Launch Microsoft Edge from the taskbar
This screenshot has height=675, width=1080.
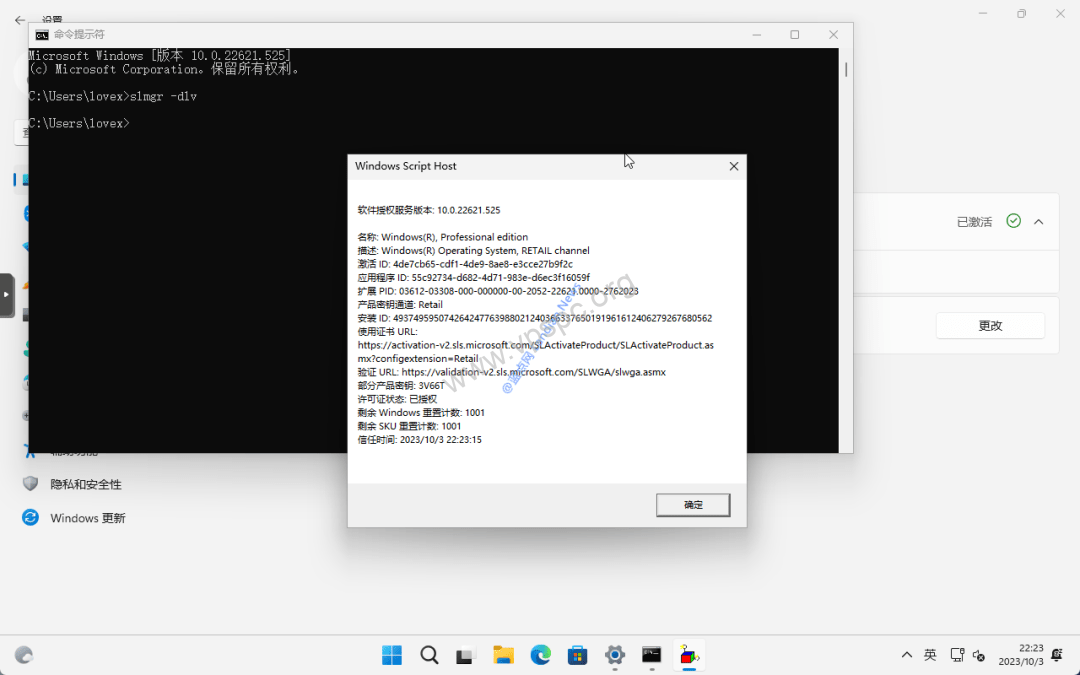[x=541, y=655]
